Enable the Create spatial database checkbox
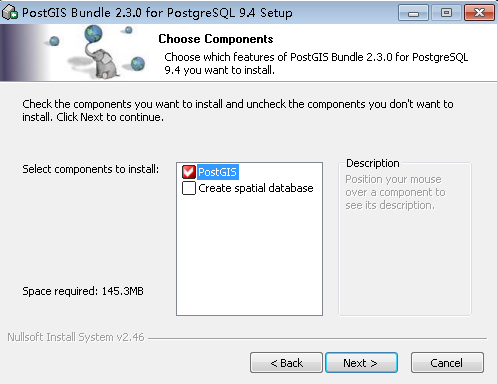Screen dimensions: 498x384 [x=189, y=188]
